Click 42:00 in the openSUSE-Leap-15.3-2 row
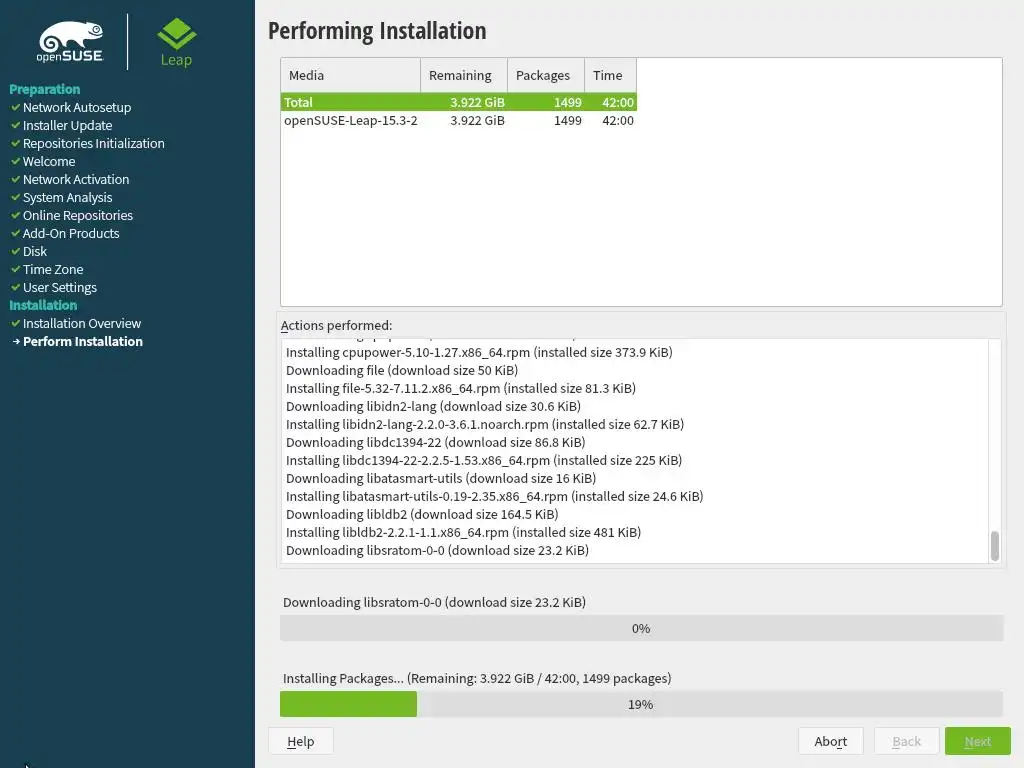Viewport: 1024px width, 768px height. click(x=618, y=120)
